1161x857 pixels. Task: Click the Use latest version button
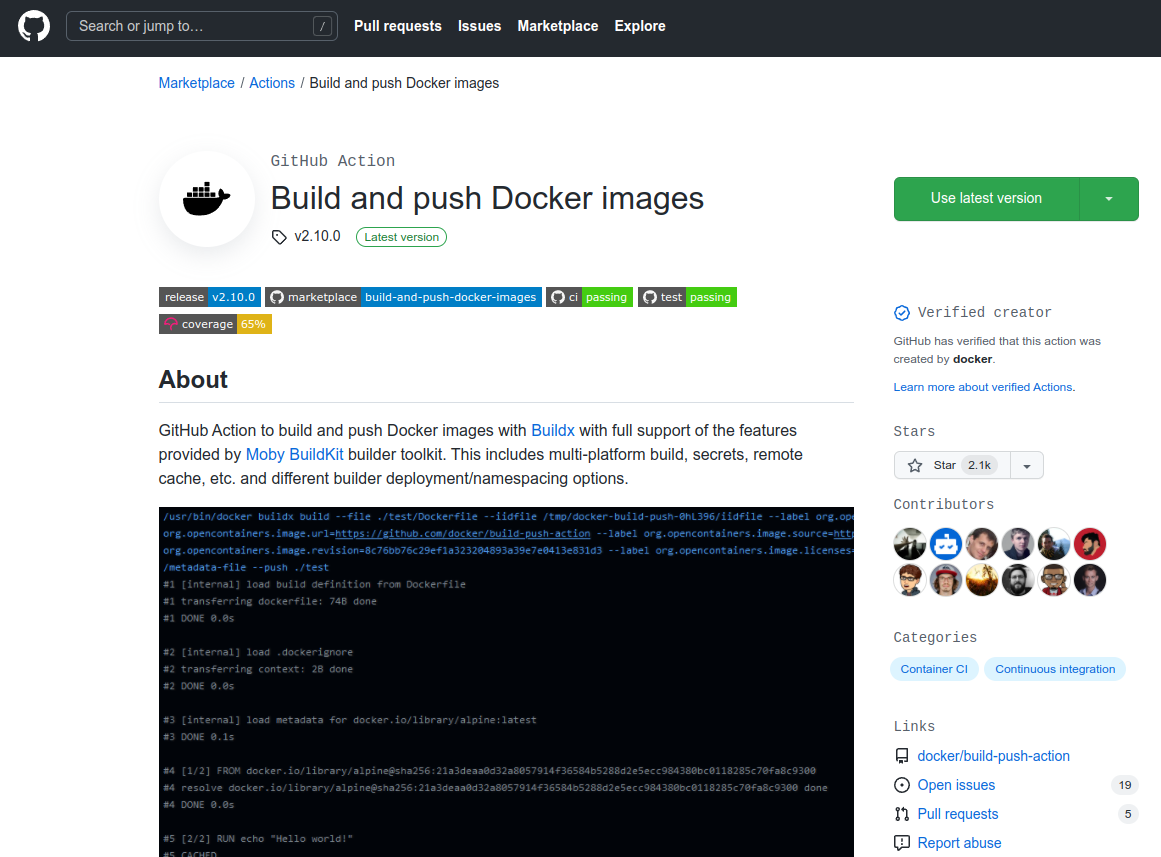click(986, 199)
